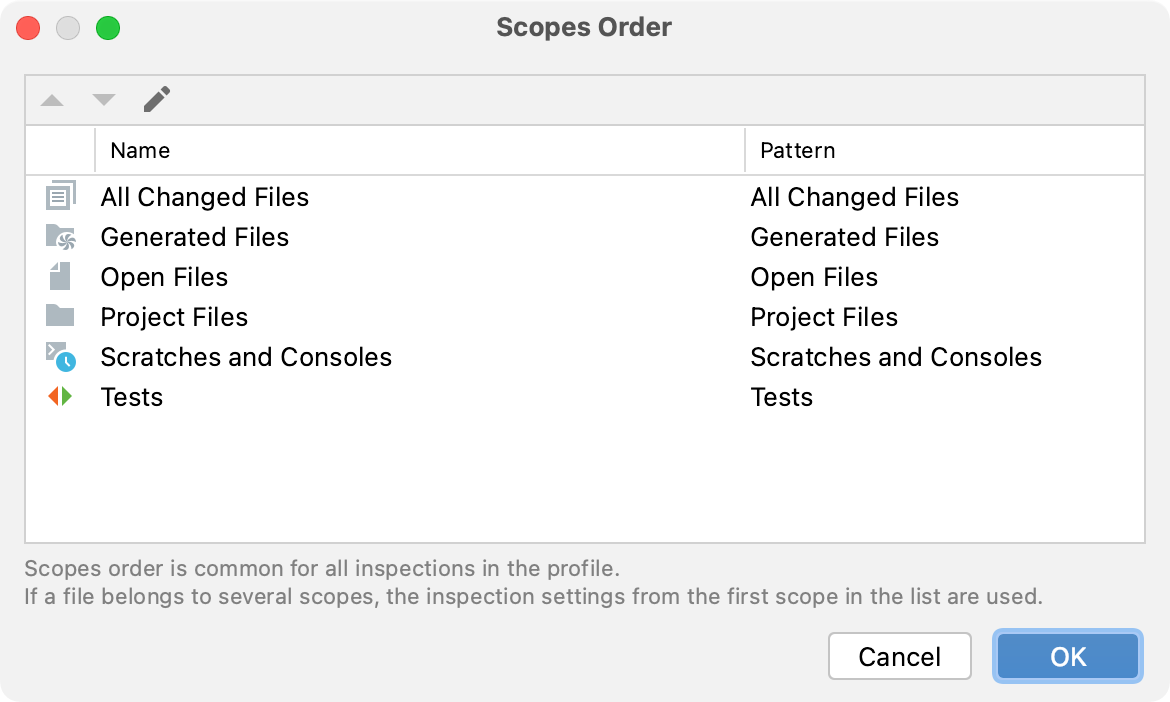Click the move scope up arrow icon
Viewport: 1170px width, 702px height.
click(52, 99)
